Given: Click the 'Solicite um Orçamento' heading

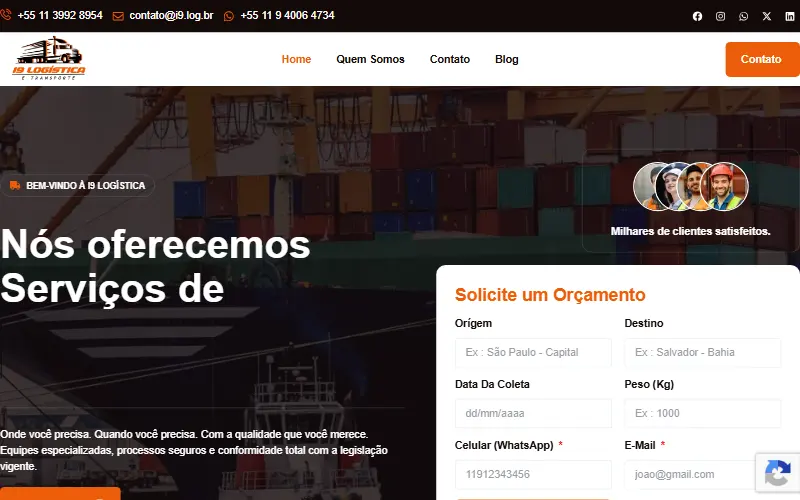Looking at the screenshot, I should point(550,294).
